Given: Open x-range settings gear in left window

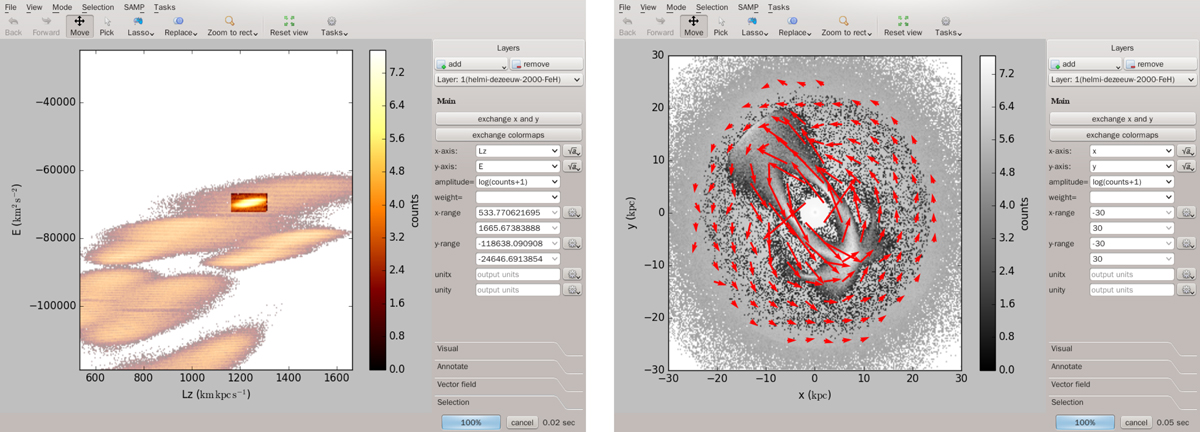Looking at the screenshot, I should pos(573,213).
